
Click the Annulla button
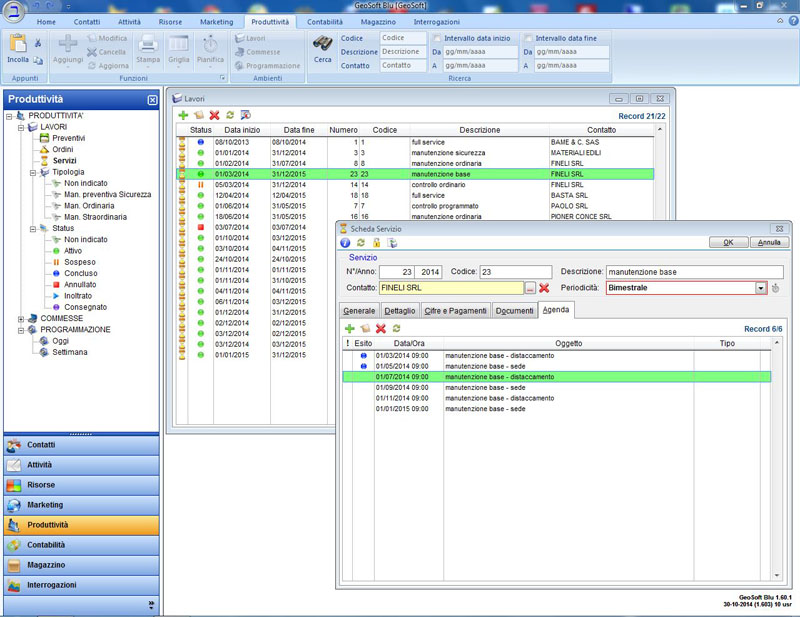[769, 242]
